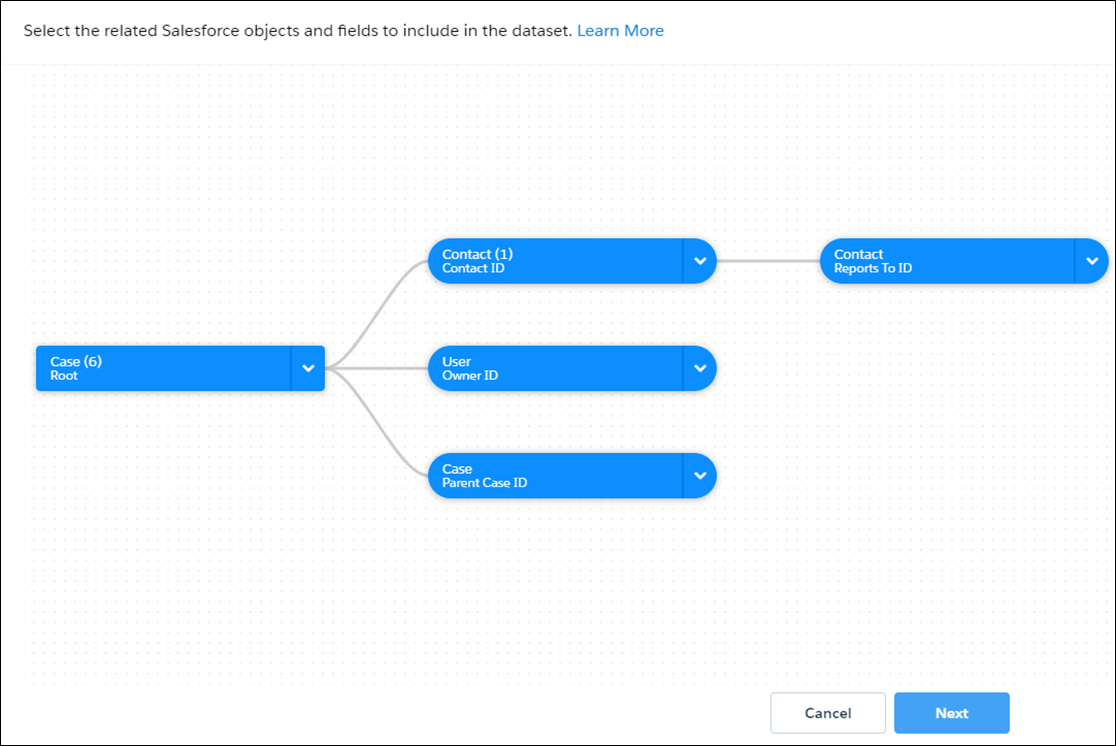Proceed with the Next button
The height and width of the screenshot is (746, 1116).
pyautogui.click(x=951, y=713)
